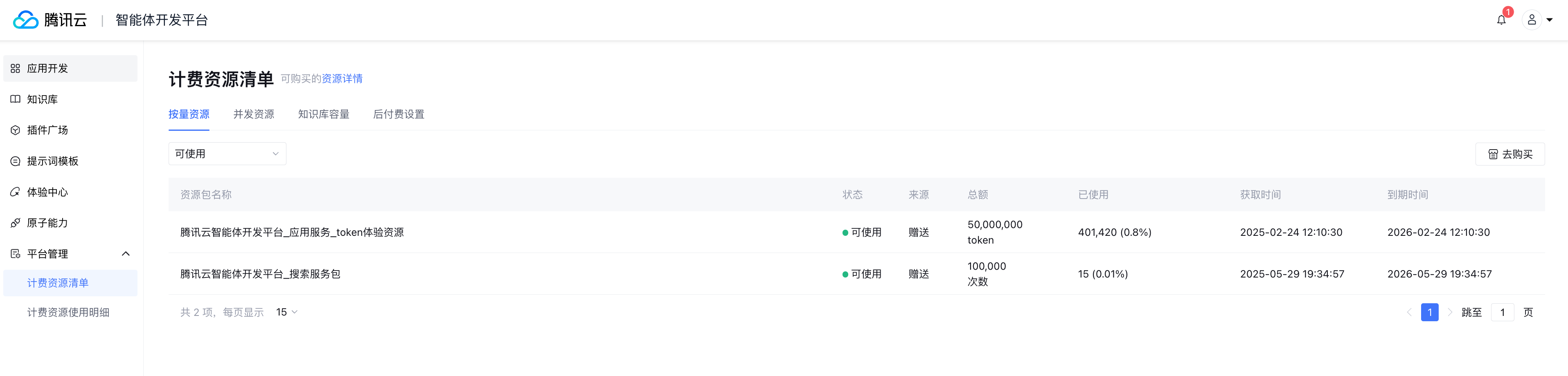Image resolution: width=1568 pixels, height=376 pixels.
Task: Collapse the 平台管理 menu chevron
Action: click(126, 254)
